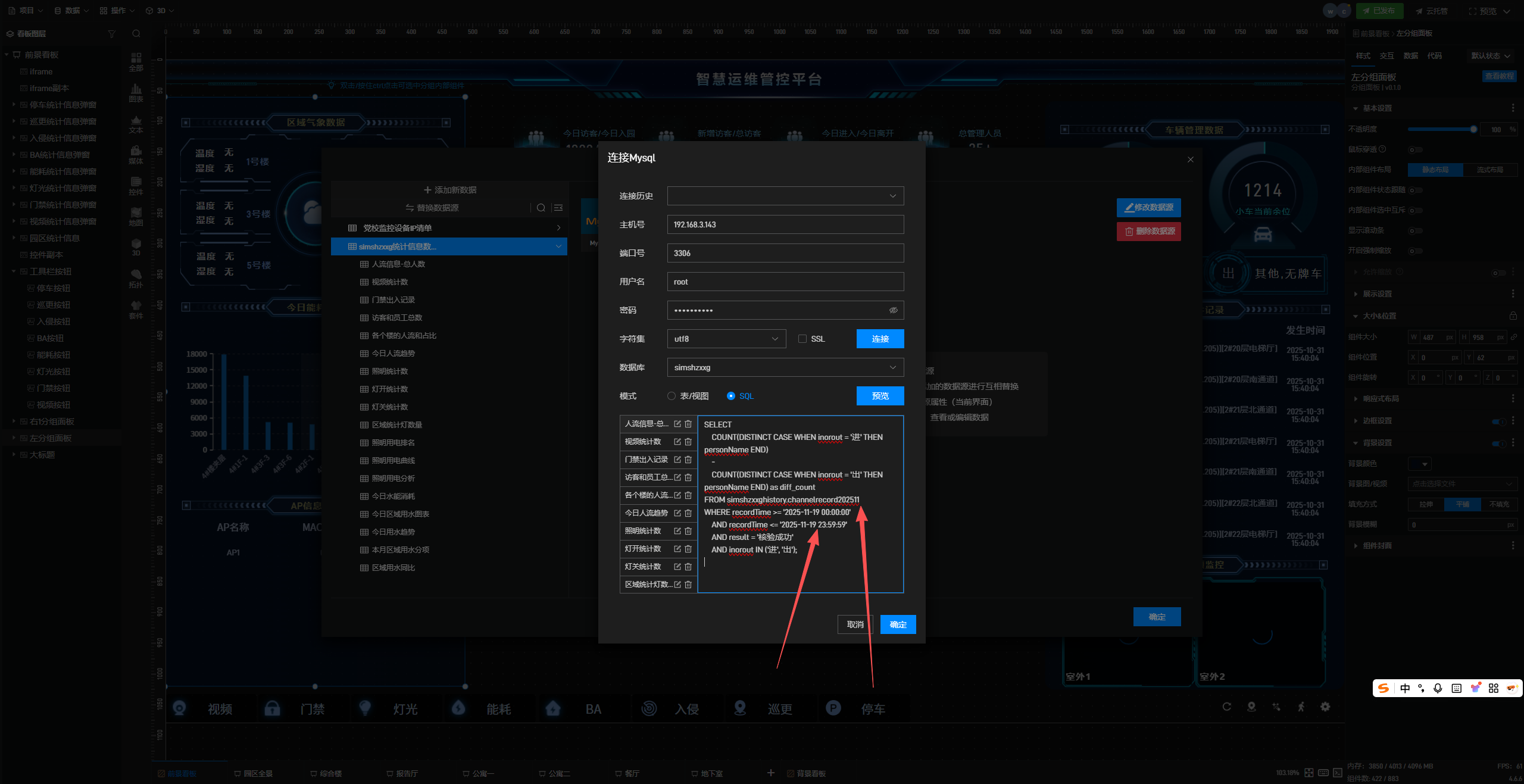Click the Sogou input method logo
The width and height of the screenshot is (1524, 784).
(x=1384, y=688)
